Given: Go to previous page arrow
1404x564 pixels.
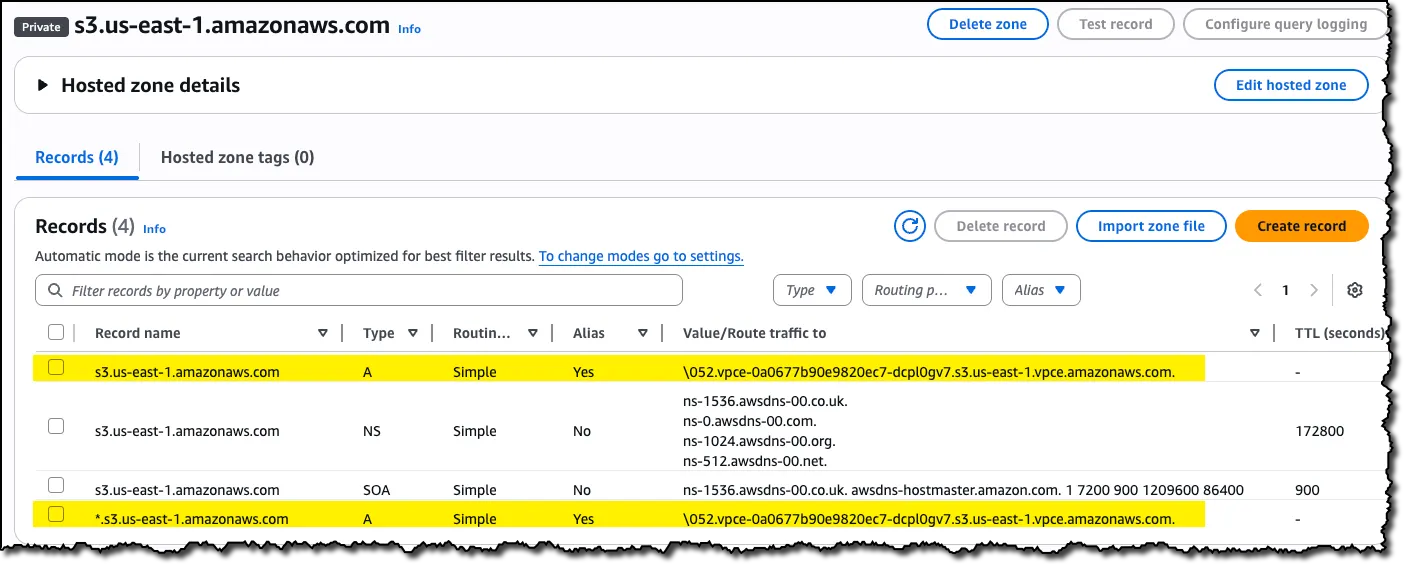Looking at the screenshot, I should click(1258, 290).
